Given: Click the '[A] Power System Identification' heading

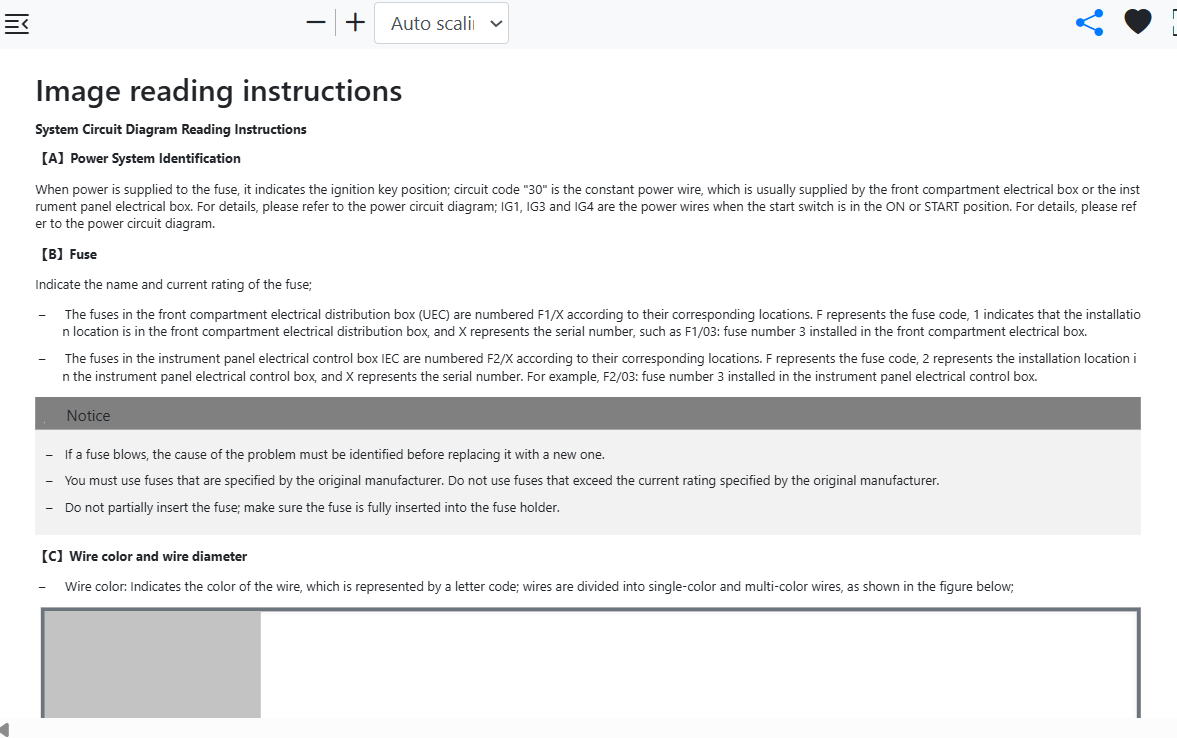Looking at the screenshot, I should coord(140,158).
